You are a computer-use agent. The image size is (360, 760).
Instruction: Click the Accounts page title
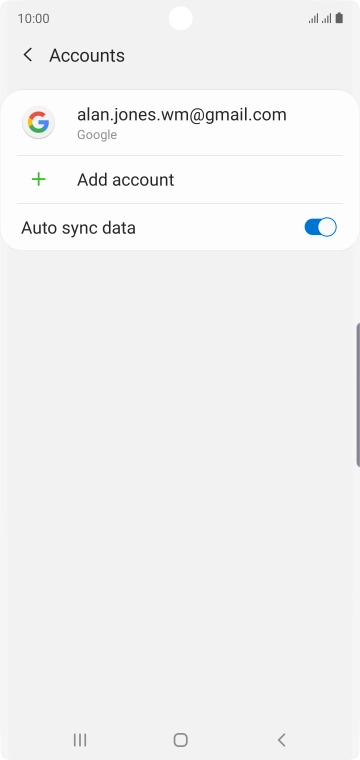tap(87, 56)
